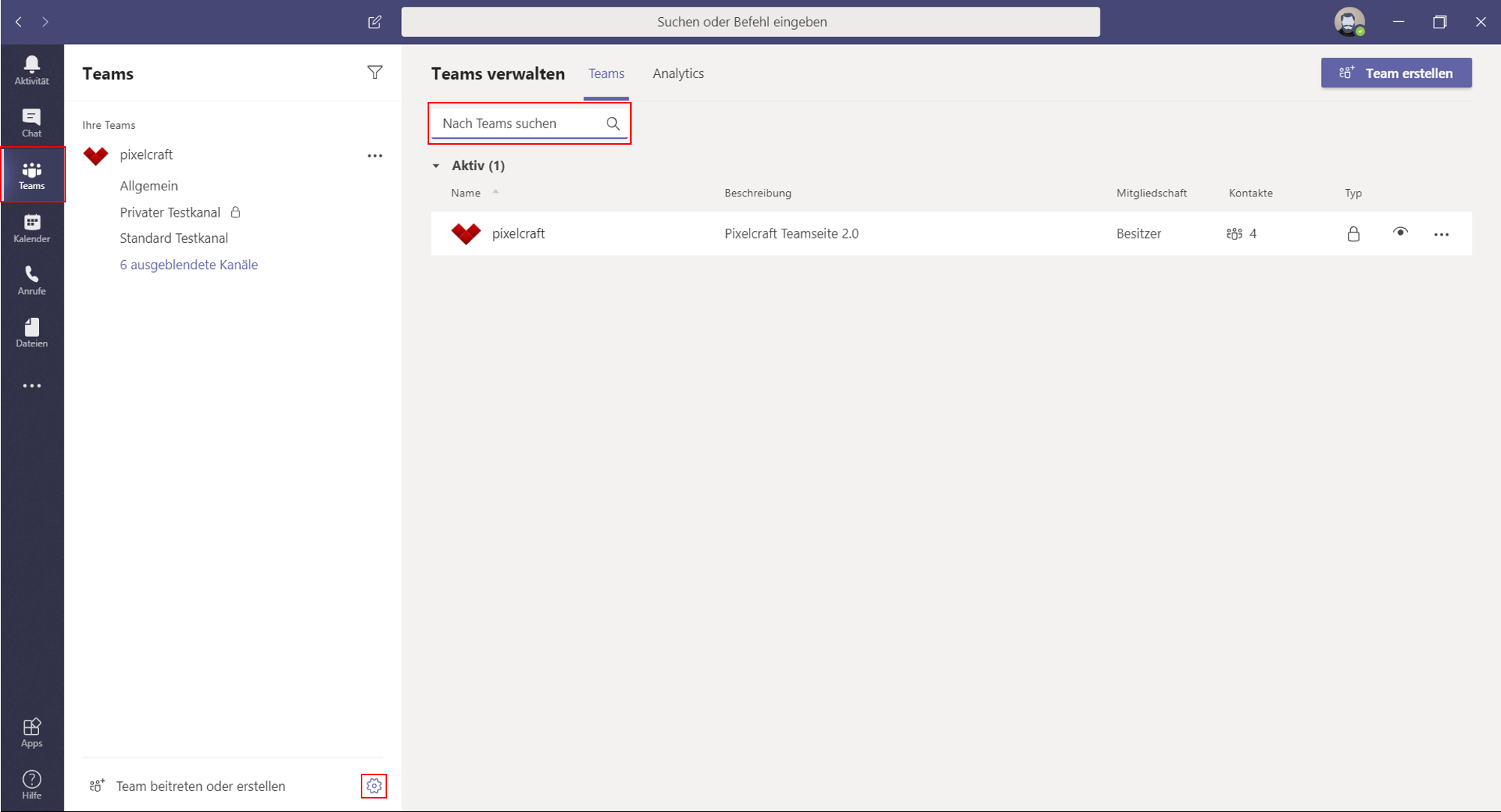
Task: Open the Anrufe calls section
Action: 32,280
